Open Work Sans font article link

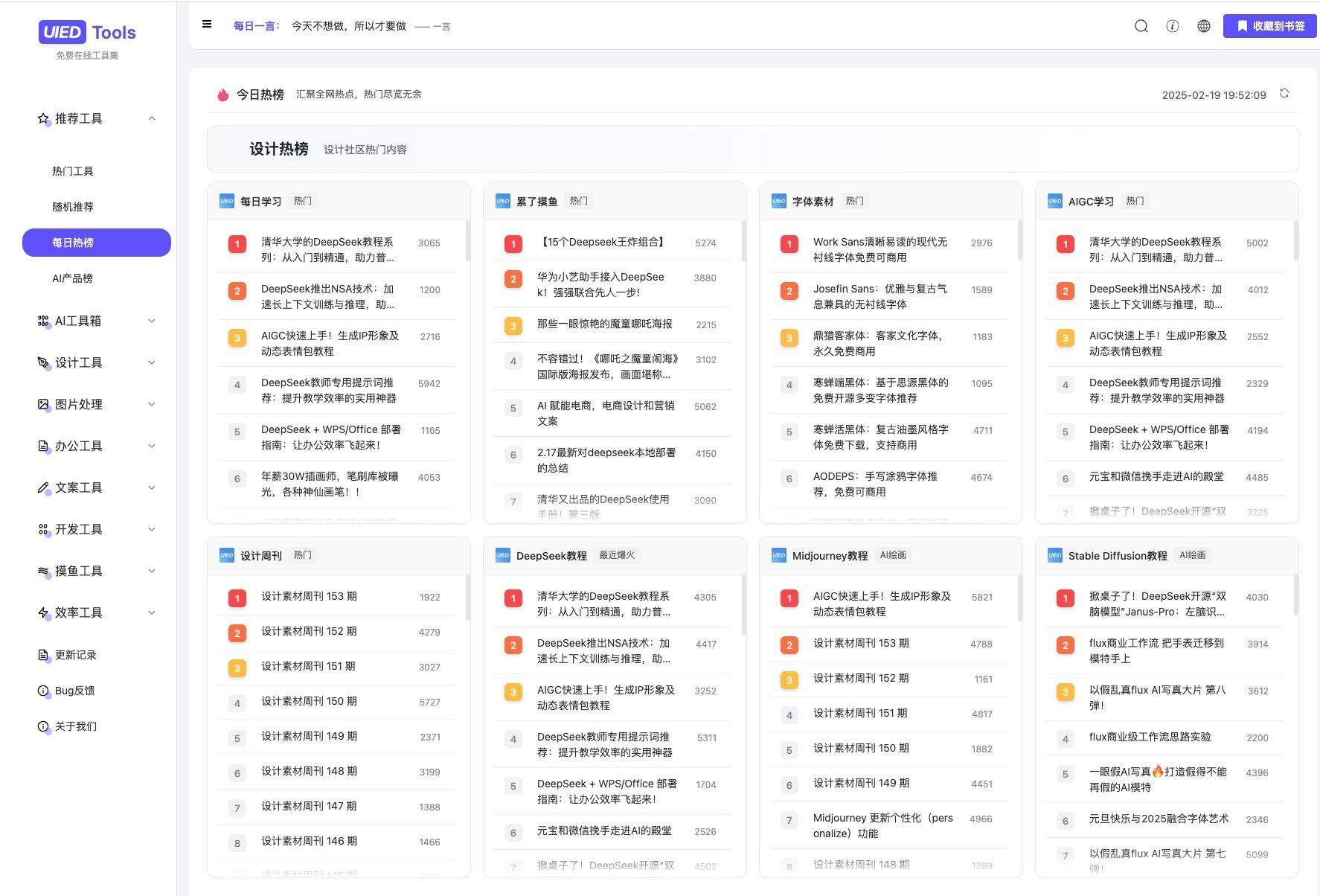[x=880, y=249]
